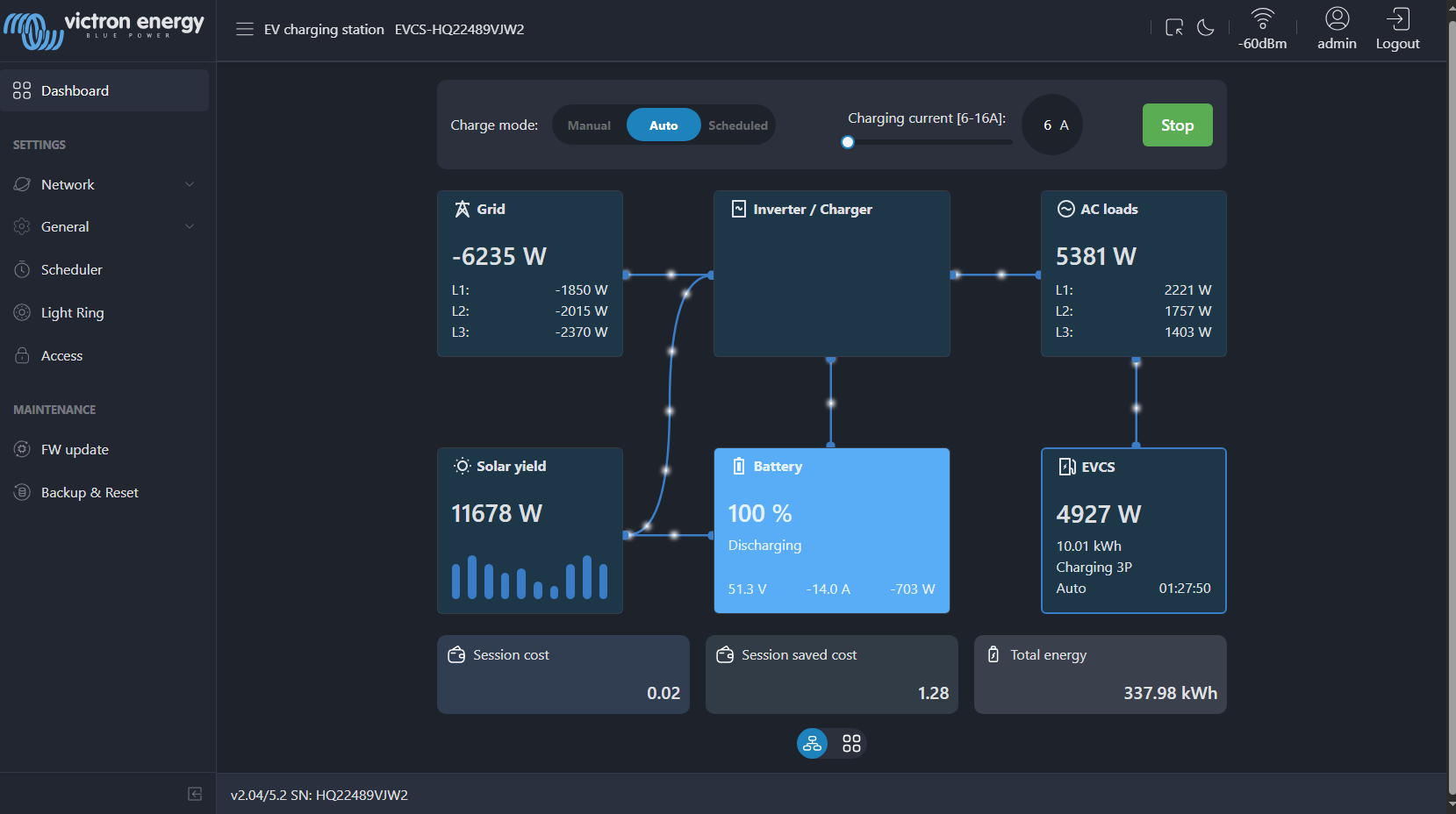Click the firmware version text in footer
The width and height of the screenshot is (1456, 814).
click(319, 795)
